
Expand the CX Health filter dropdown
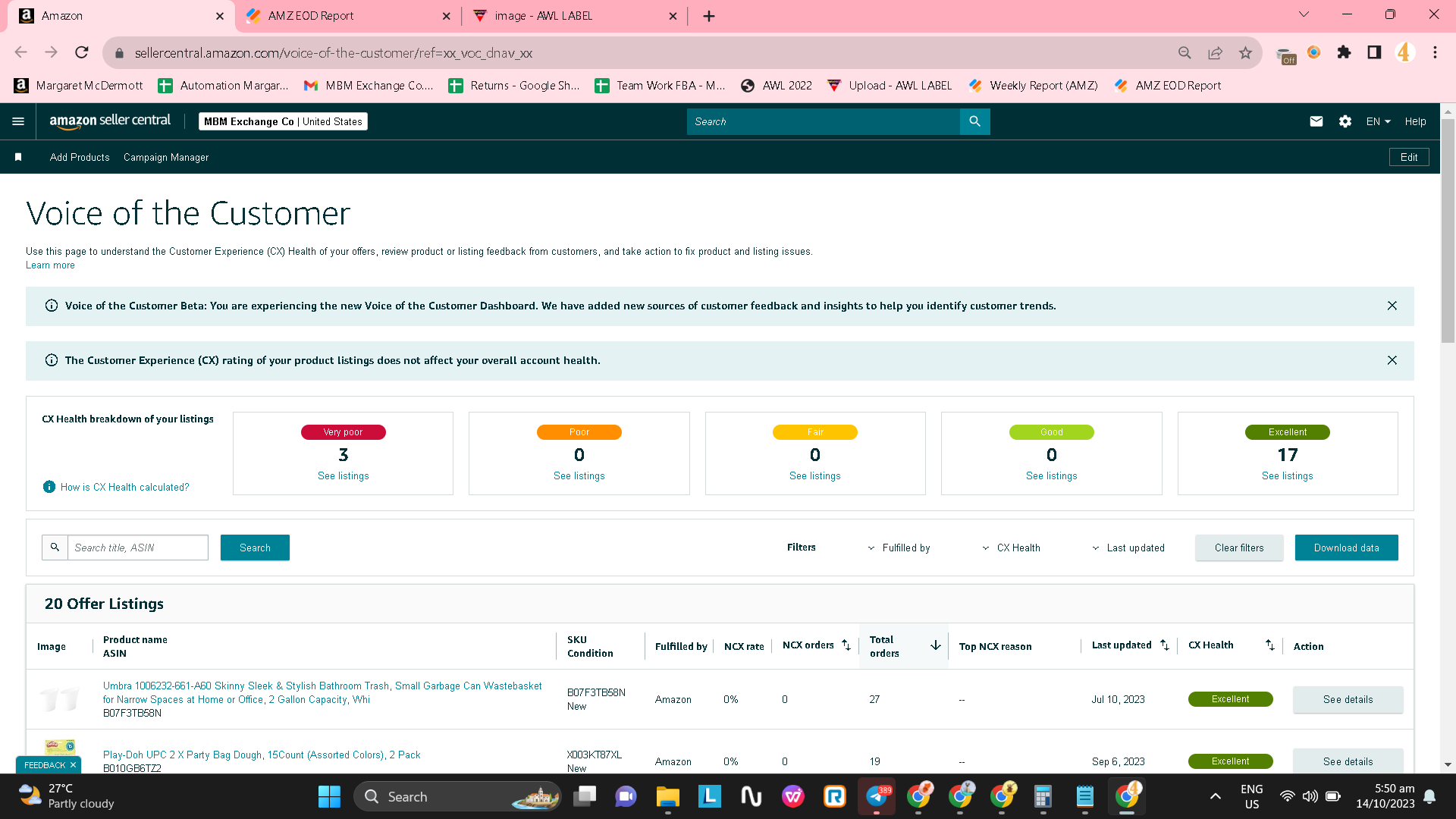[x=1011, y=548]
